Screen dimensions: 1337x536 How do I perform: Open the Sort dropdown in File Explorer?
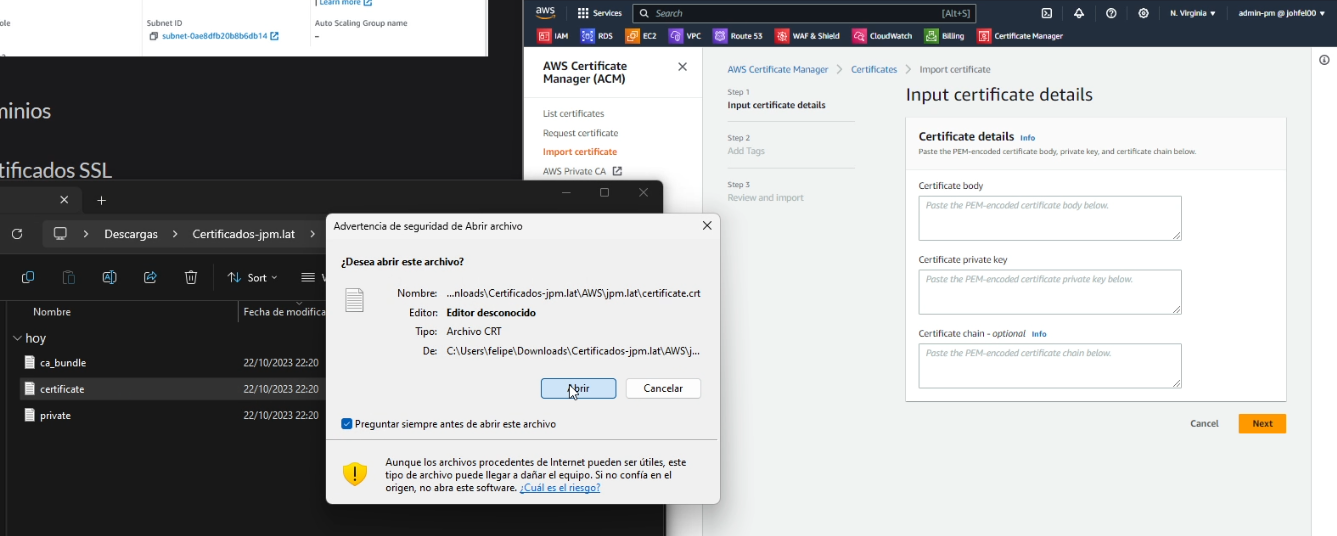tap(252, 277)
